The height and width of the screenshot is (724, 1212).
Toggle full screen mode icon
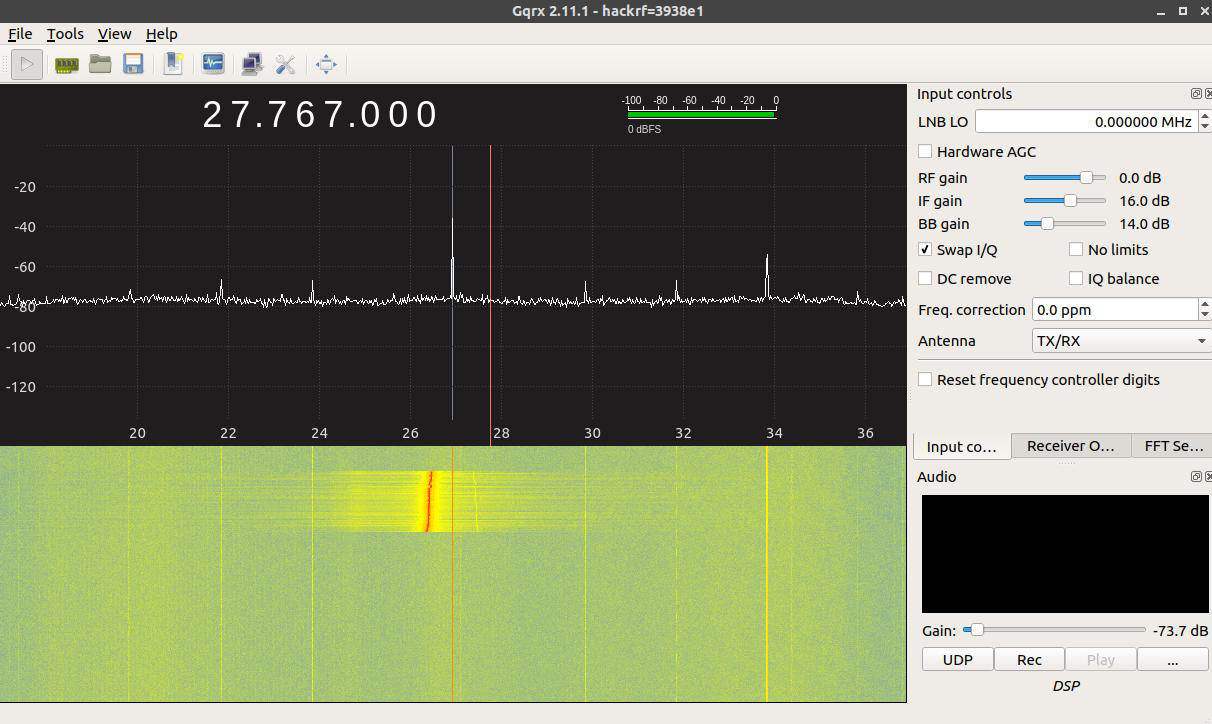326,64
